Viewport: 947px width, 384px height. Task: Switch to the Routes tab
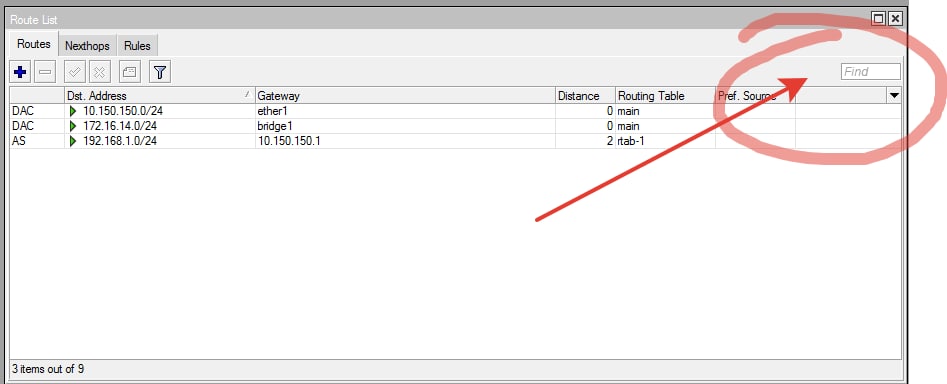coord(34,45)
